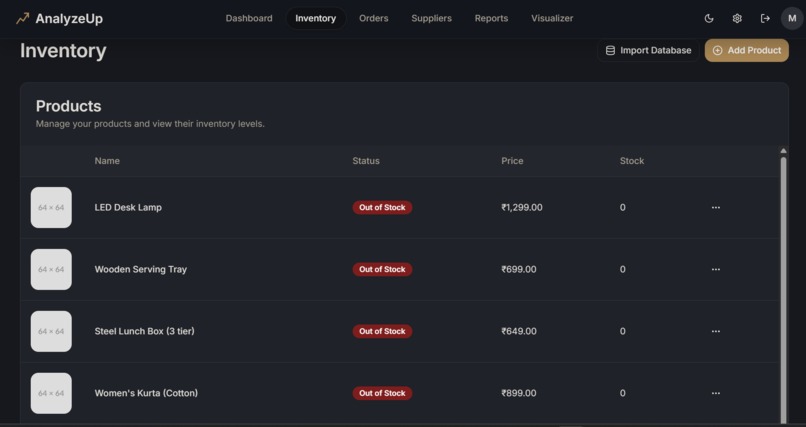The width and height of the screenshot is (806, 427).
Task: Click Out of Stock badge for Wooden Serving Tray
Action: point(382,269)
